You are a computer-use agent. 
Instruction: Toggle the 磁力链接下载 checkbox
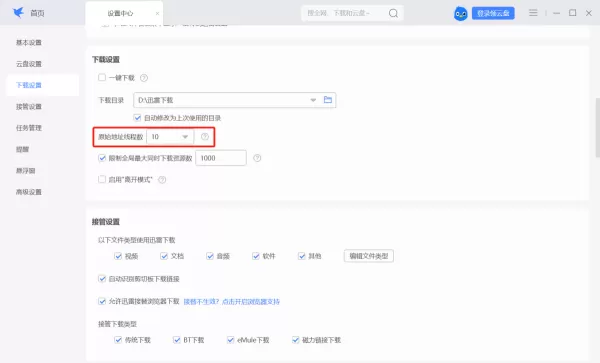click(x=295, y=340)
